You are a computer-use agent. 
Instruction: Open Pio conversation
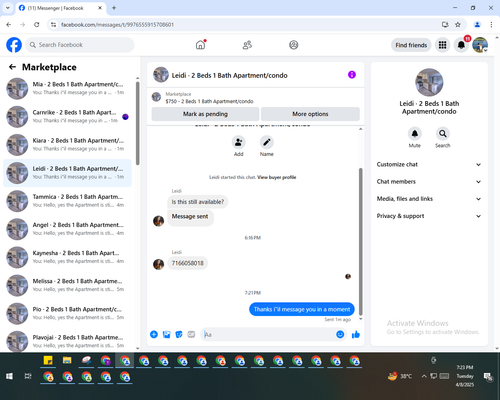tap(67, 313)
